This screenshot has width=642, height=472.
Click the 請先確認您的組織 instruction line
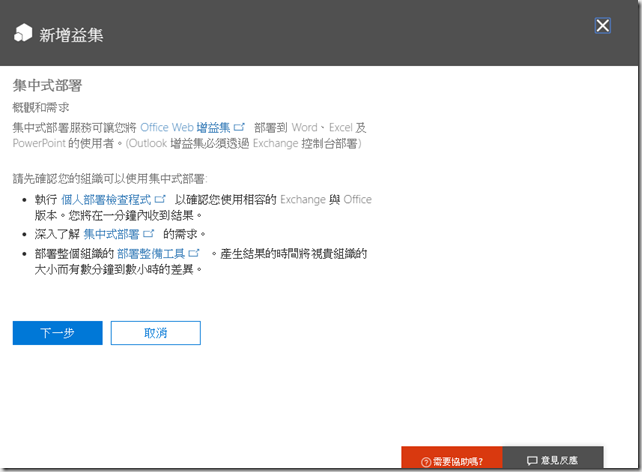tap(109, 178)
